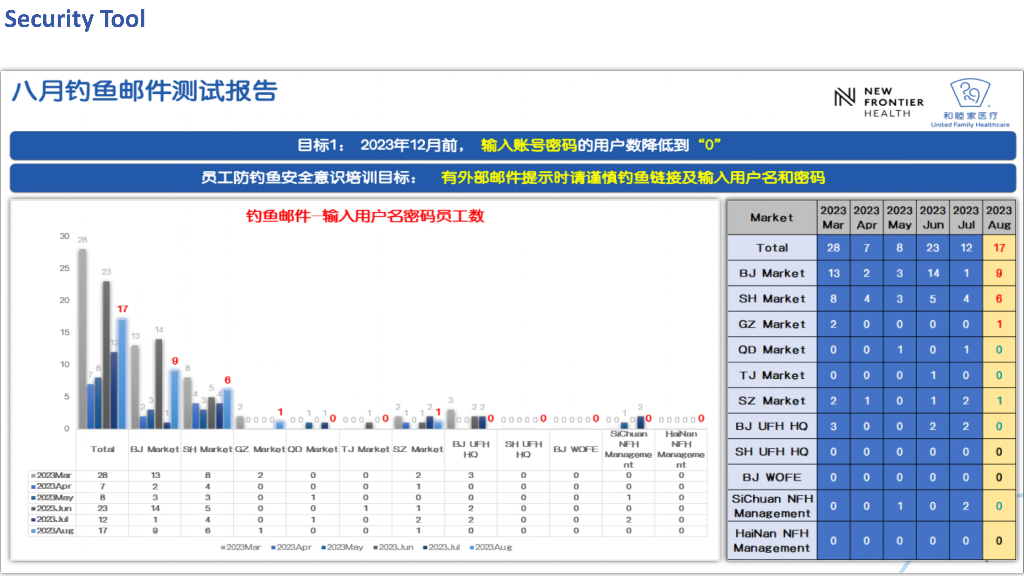The width and height of the screenshot is (1024, 576).
Task: Click the 2023 Jul column header in the summary table
Action: point(966,217)
